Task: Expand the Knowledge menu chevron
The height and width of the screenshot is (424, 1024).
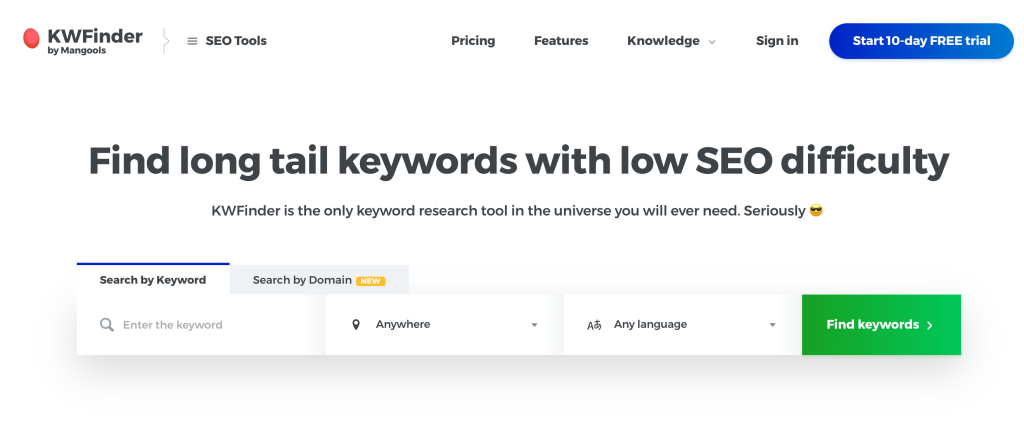Action: (x=712, y=42)
